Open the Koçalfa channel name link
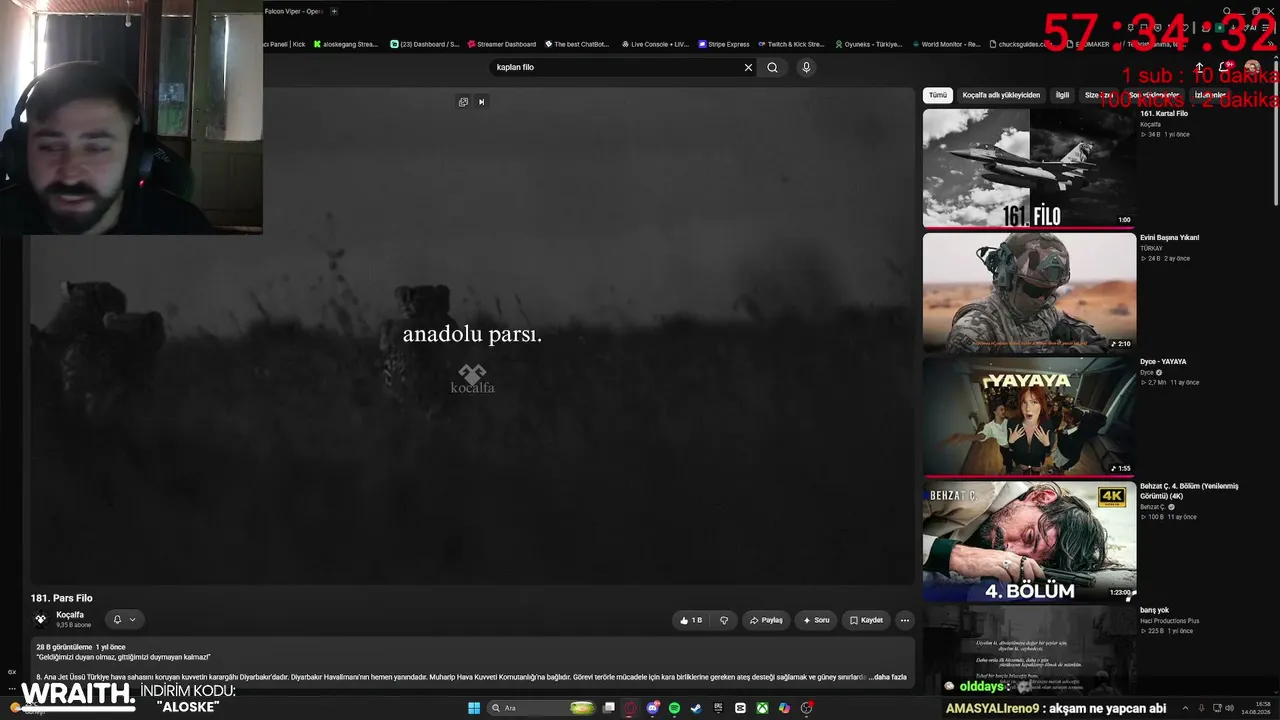1280x720 pixels. click(70, 615)
